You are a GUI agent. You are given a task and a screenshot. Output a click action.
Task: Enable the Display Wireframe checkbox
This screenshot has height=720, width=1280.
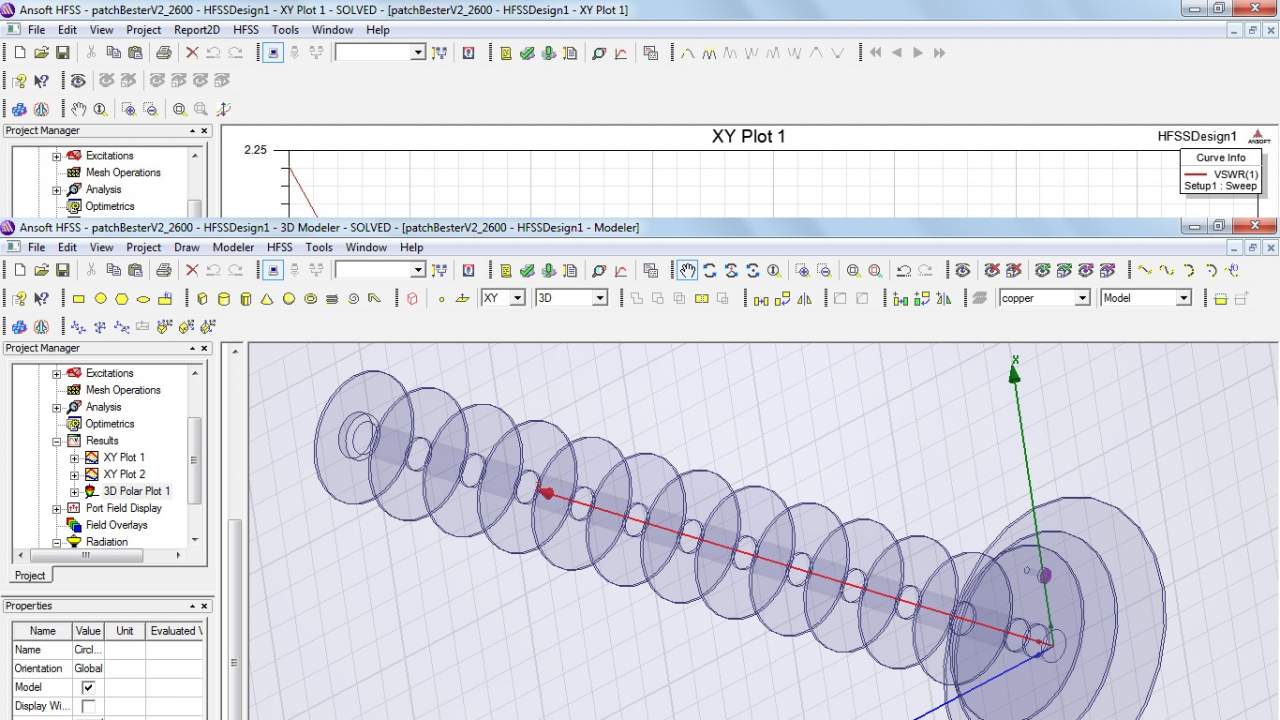click(88, 706)
